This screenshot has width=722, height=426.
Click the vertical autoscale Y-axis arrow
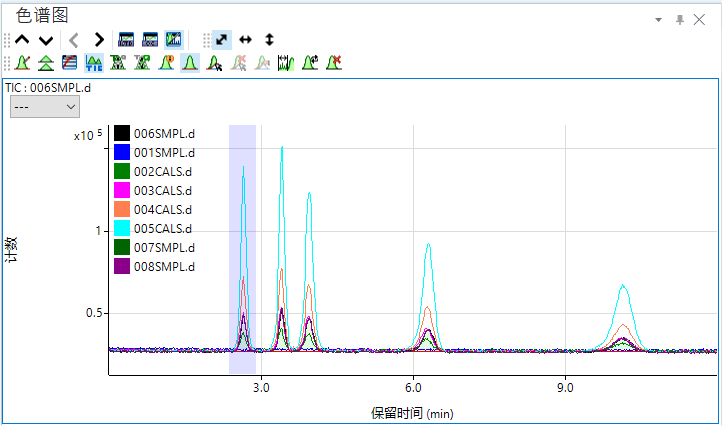(x=269, y=40)
